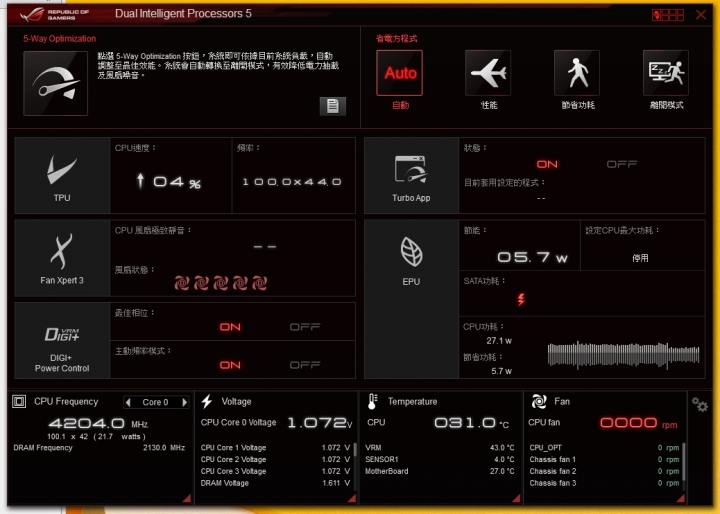Click the CPU fan 0000 rpm reading
The height and width of the screenshot is (514, 720).
tap(639, 423)
